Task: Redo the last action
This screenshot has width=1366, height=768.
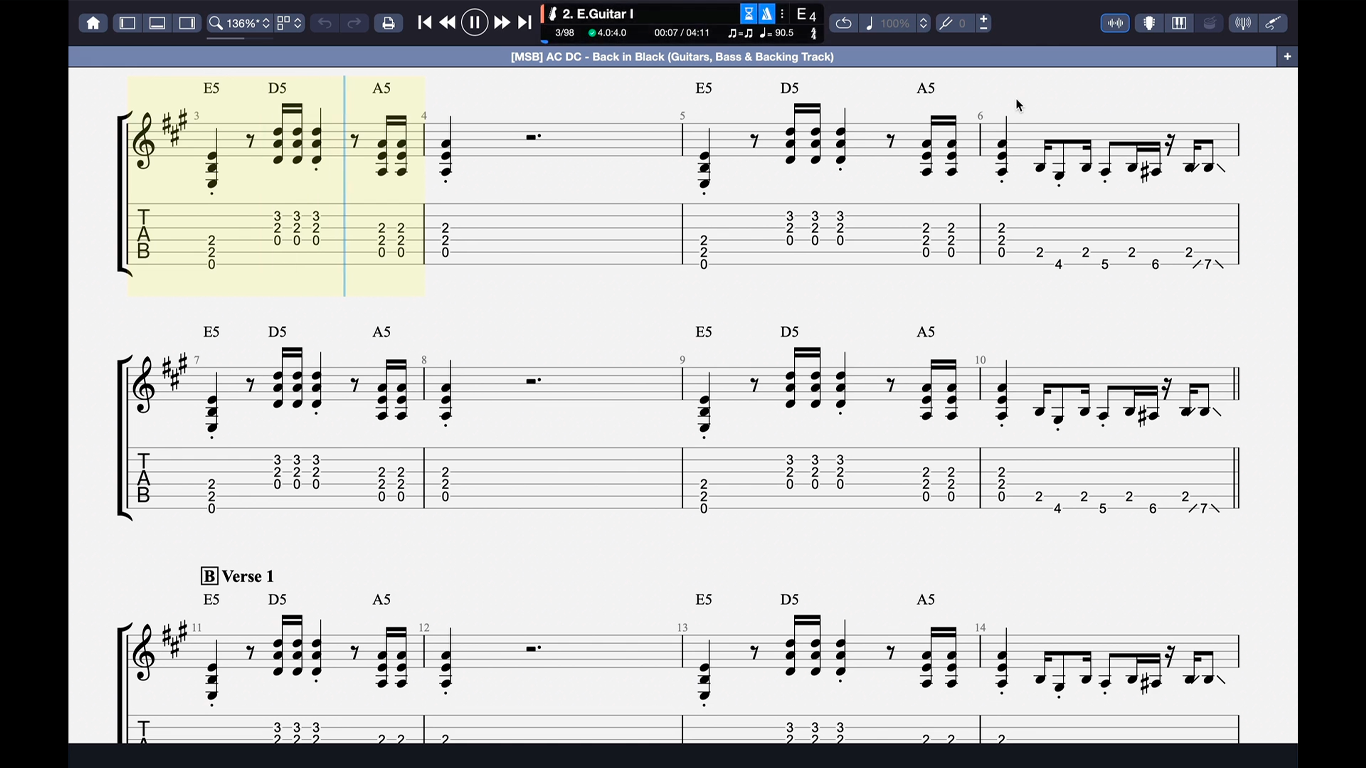Action: point(354,23)
